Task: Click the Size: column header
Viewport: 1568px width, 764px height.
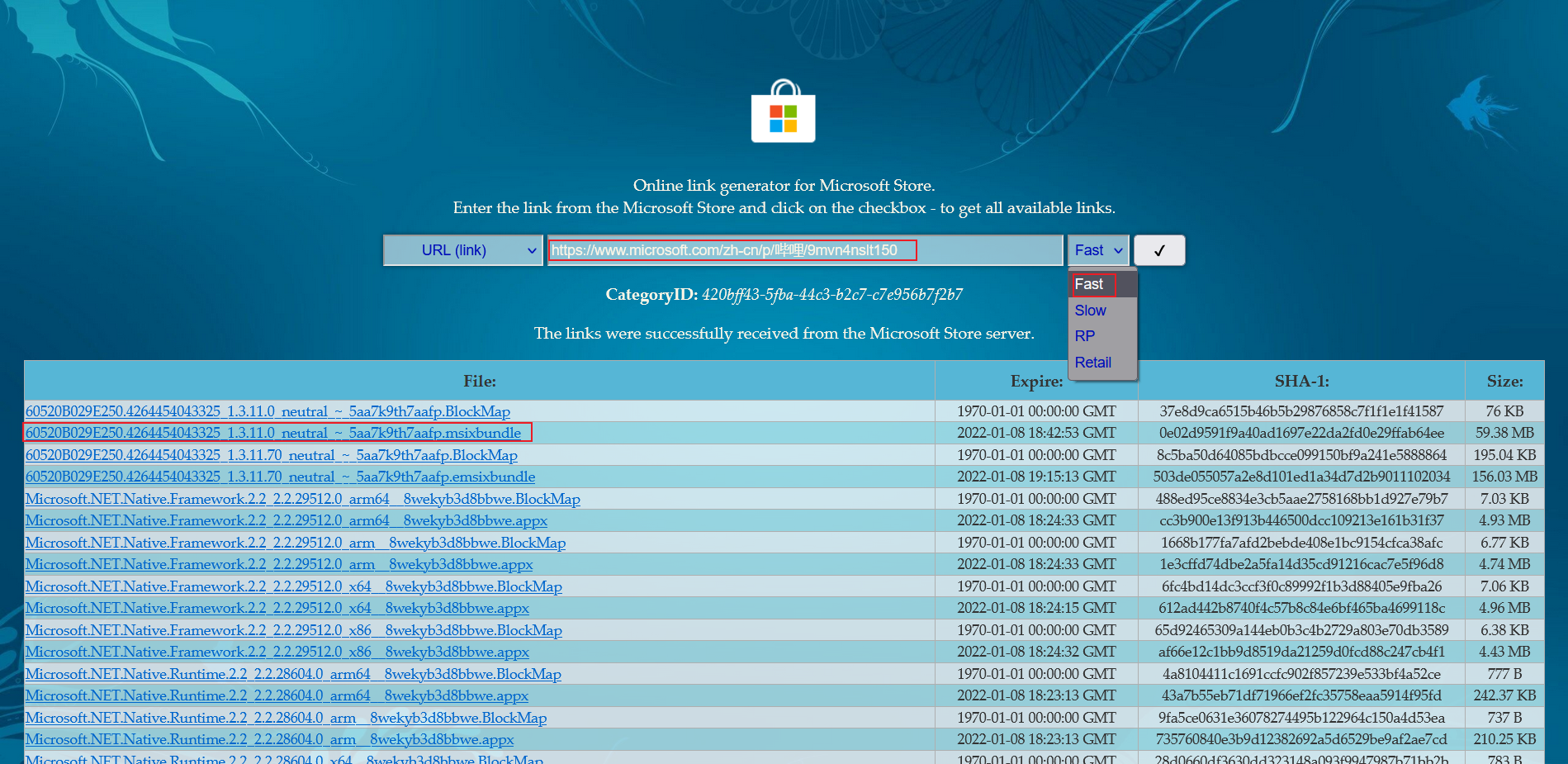Action: tap(1504, 381)
